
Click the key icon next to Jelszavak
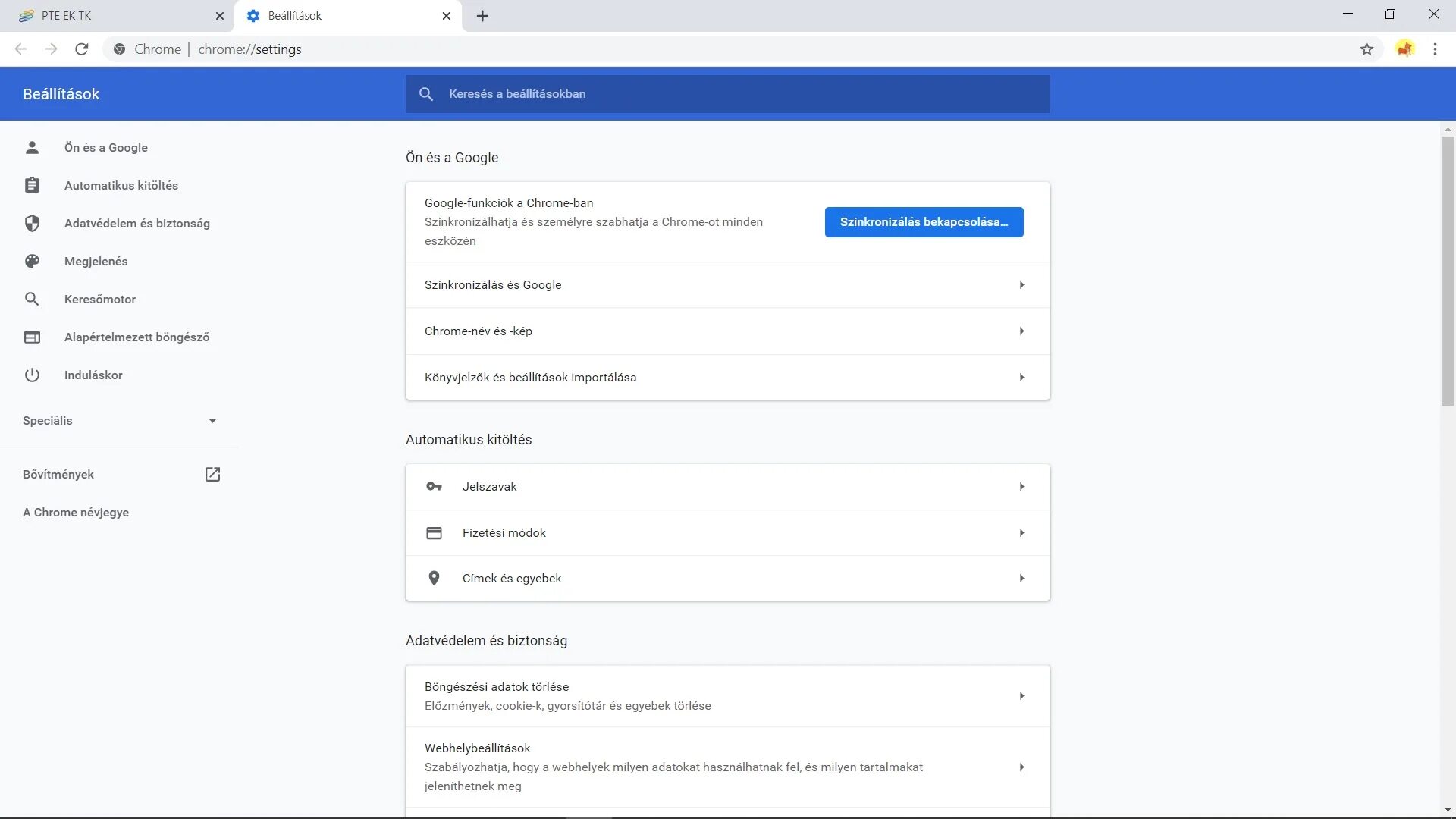click(434, 486)
